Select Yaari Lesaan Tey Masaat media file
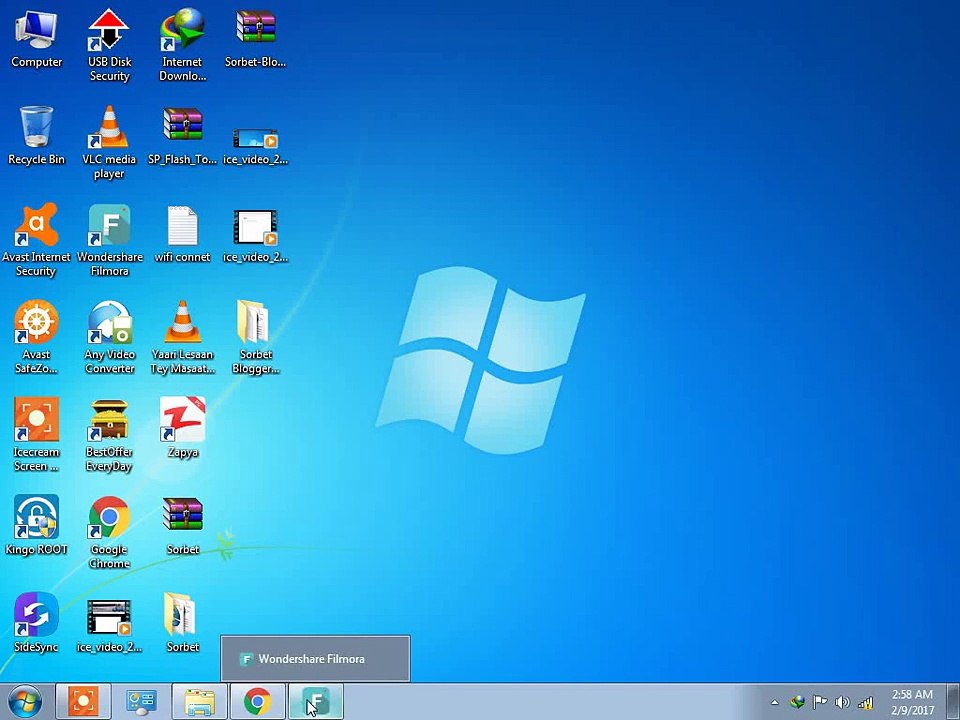 (x=182, y=337)
